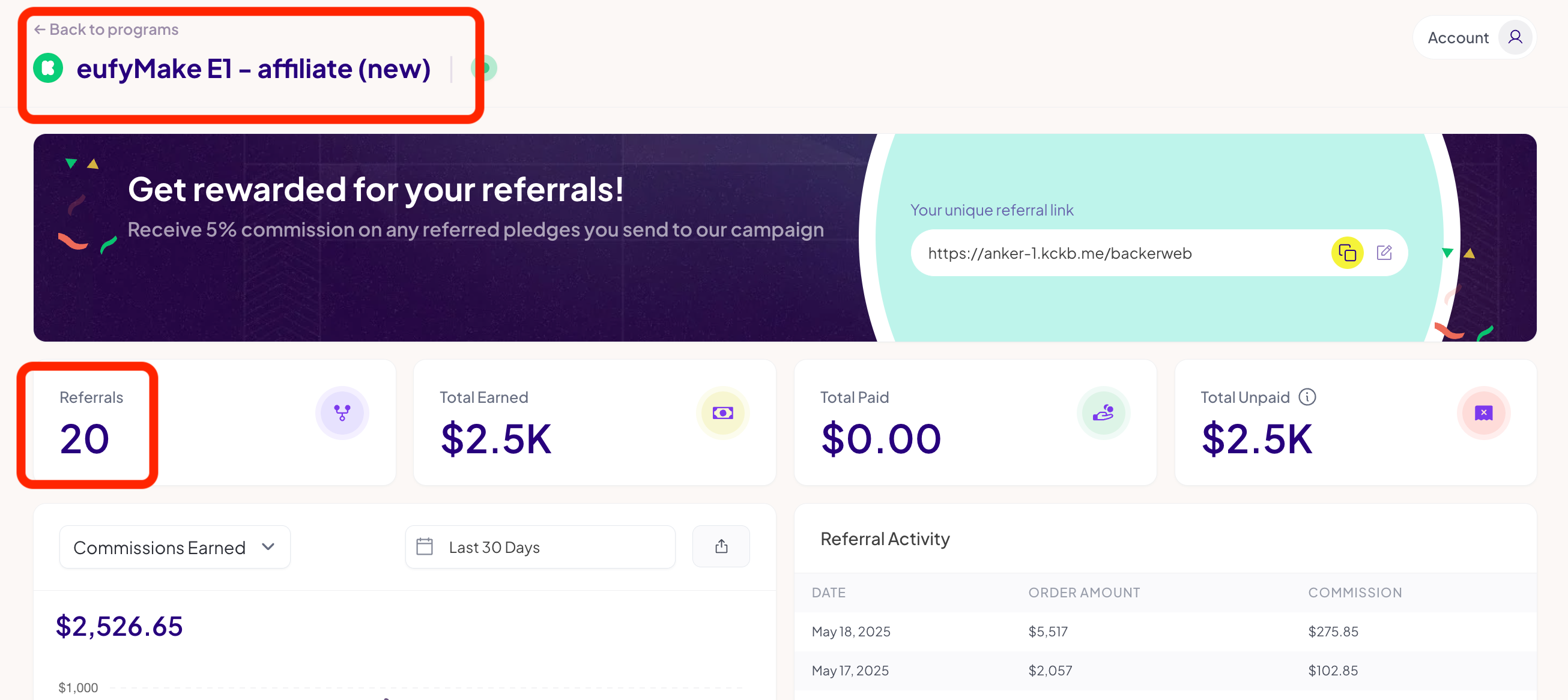
Task: Click the Referrals card branch icon
Action: coord(342,412)
